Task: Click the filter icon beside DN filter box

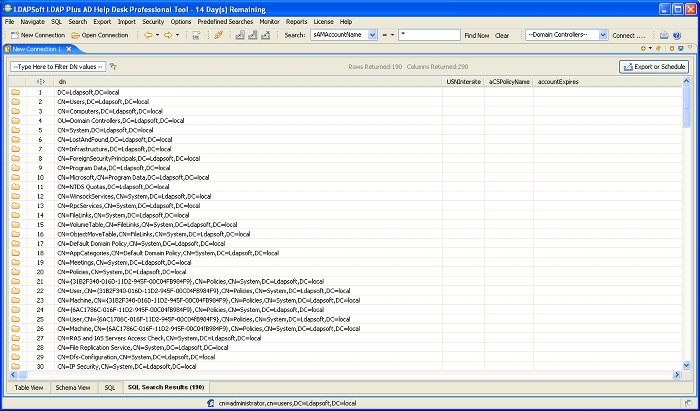Action: 113,66
